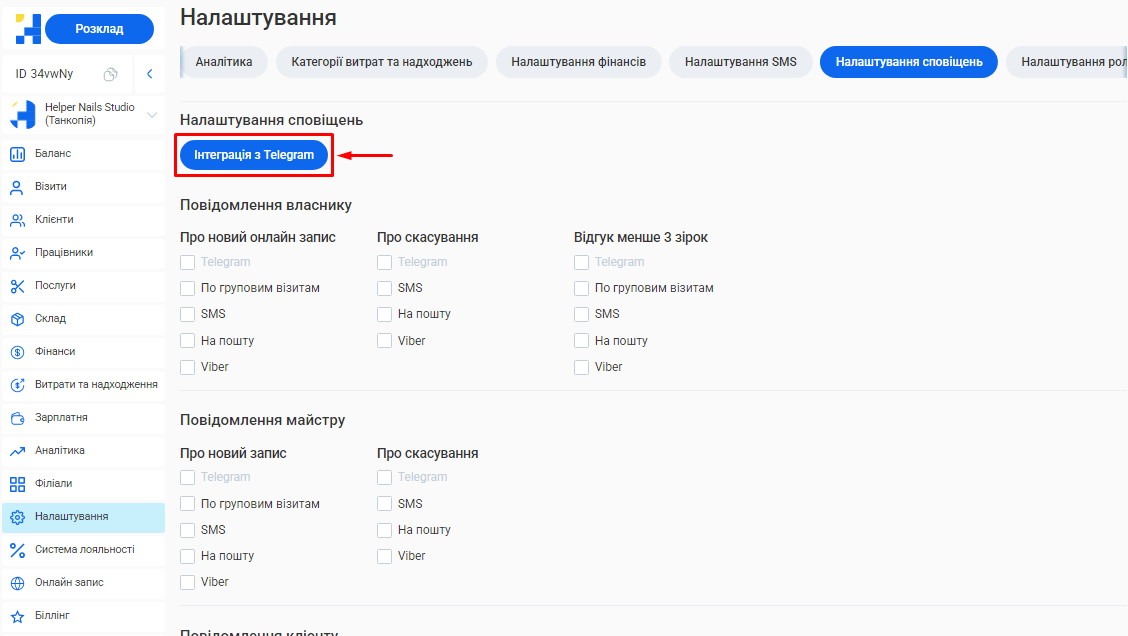The height and width of the screenshot is (636, 1128).
Task: Check Viber under owner's Про скасування
Action: tap(384, 341)
